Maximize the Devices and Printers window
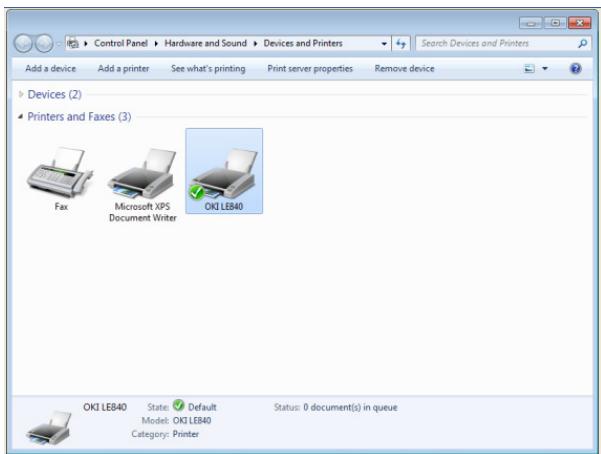 (x=555, y=23)
